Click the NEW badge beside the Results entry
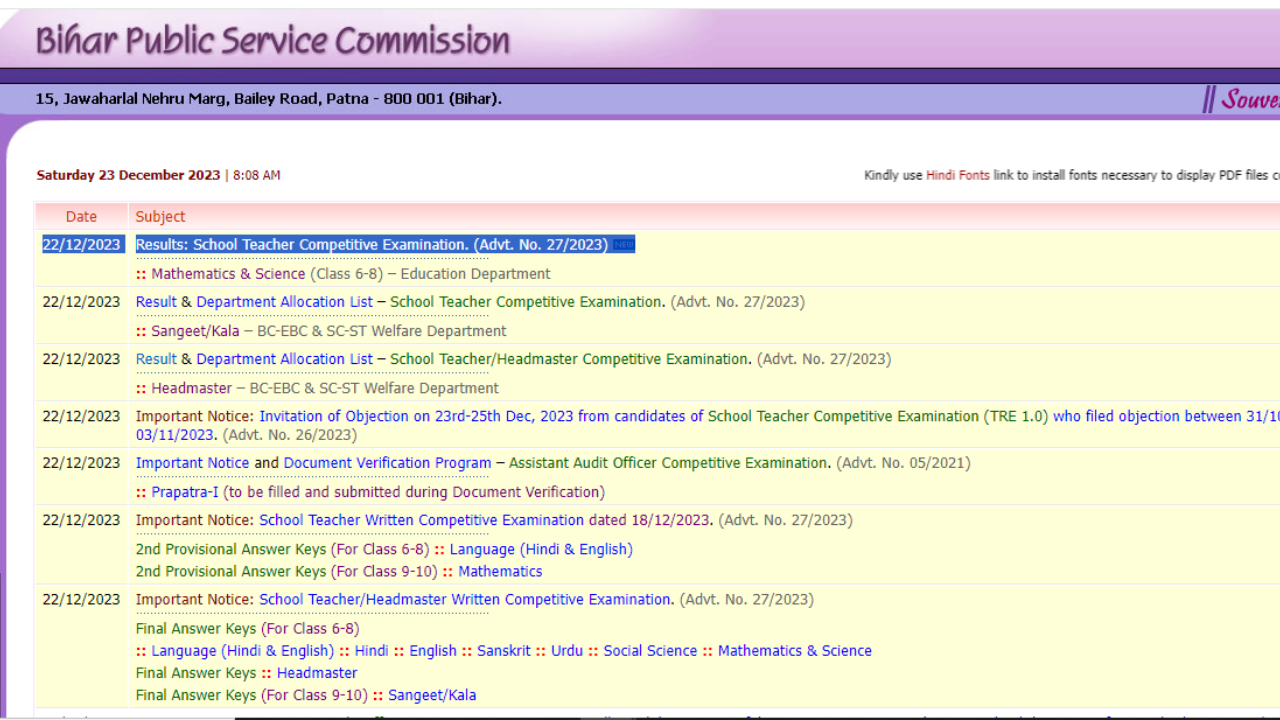The height and width of the screenshot is (720, 1280). point(624,245)
